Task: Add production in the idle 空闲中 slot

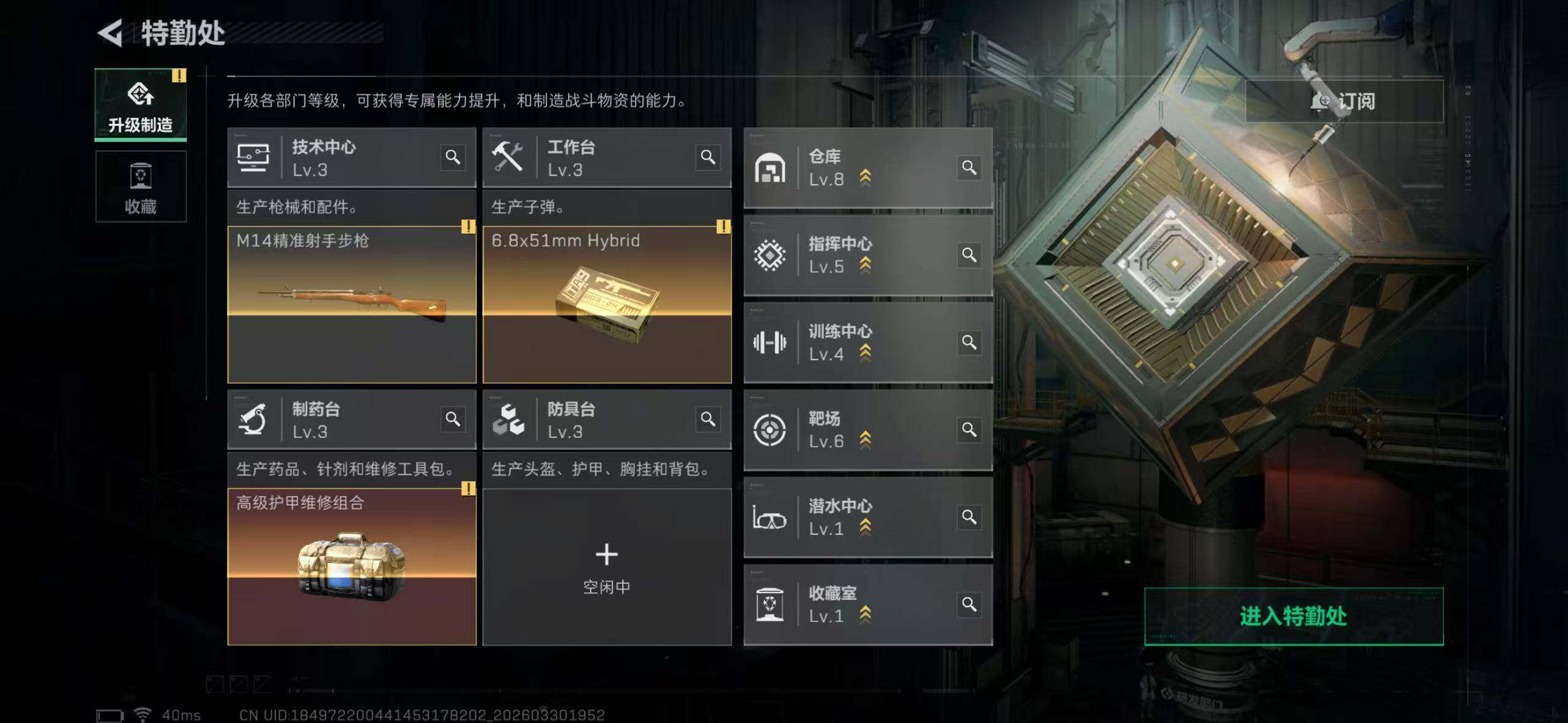Action: coord(607,567)
